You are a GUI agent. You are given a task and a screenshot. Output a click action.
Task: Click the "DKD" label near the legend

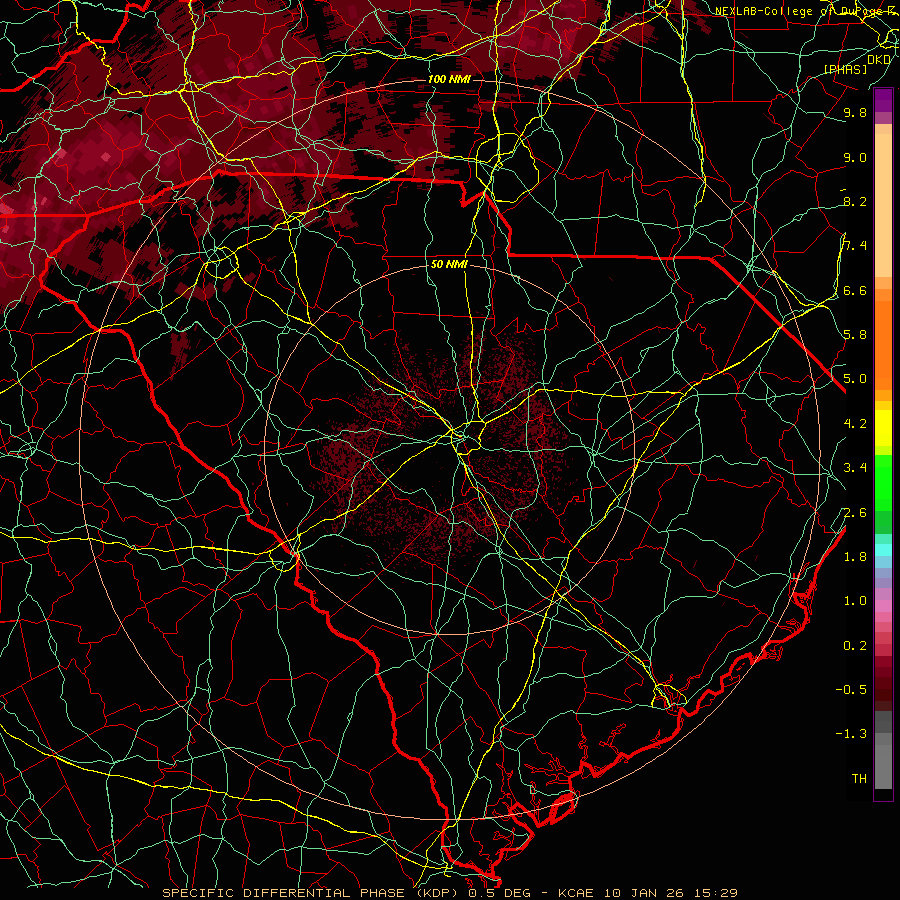coord(878,60)
